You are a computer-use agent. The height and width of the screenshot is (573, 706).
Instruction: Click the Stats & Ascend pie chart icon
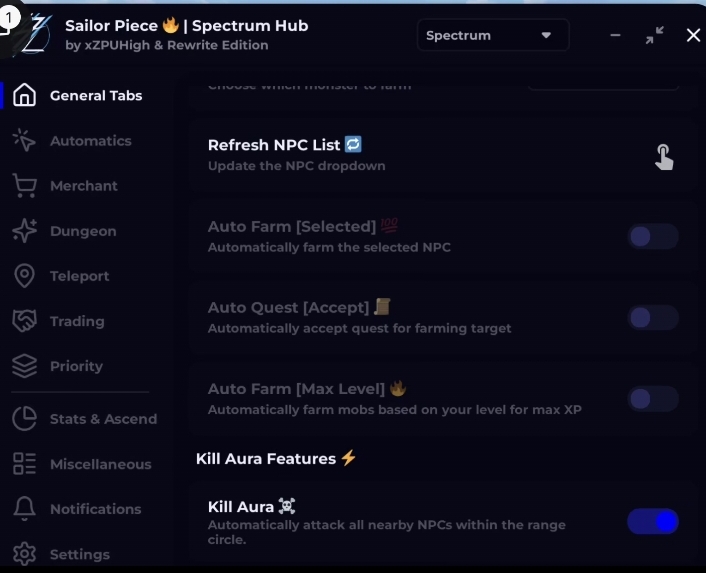tap(24, 419)
